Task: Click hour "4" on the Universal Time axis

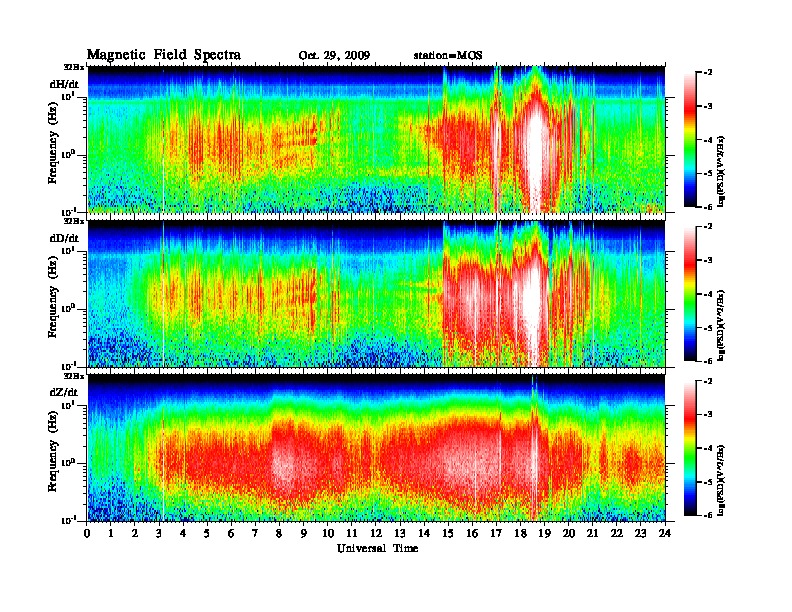Action: [x=183, y=534]
